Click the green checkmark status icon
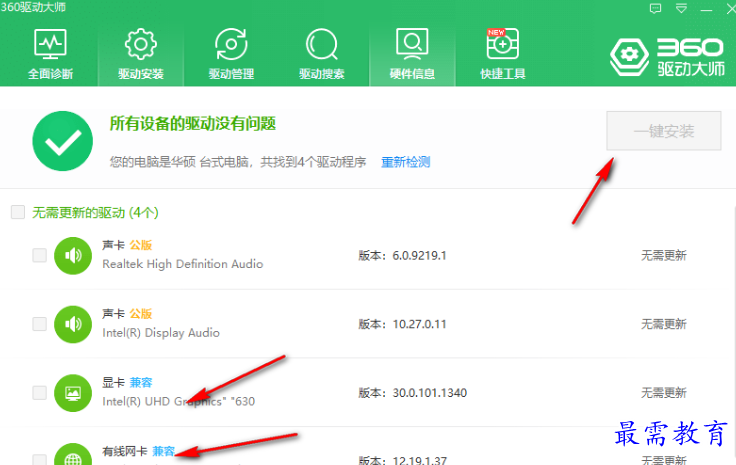 (62, 141)
